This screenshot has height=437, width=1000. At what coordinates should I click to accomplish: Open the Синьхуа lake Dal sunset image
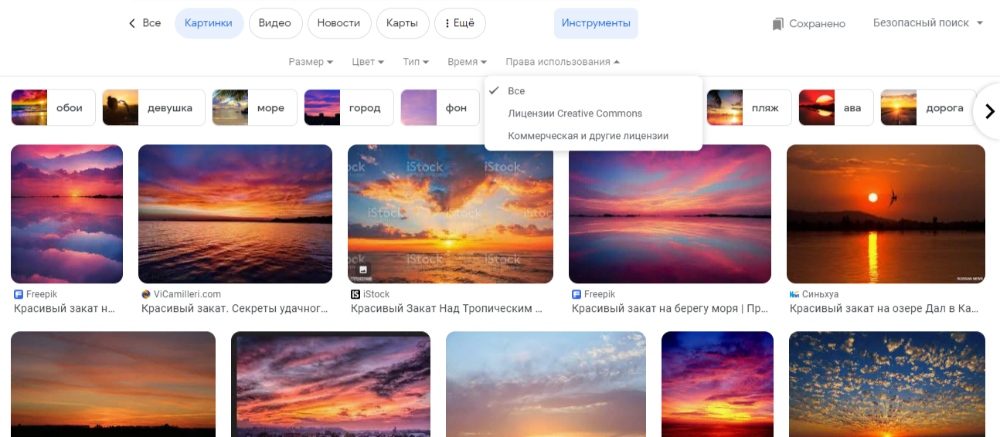886,214
